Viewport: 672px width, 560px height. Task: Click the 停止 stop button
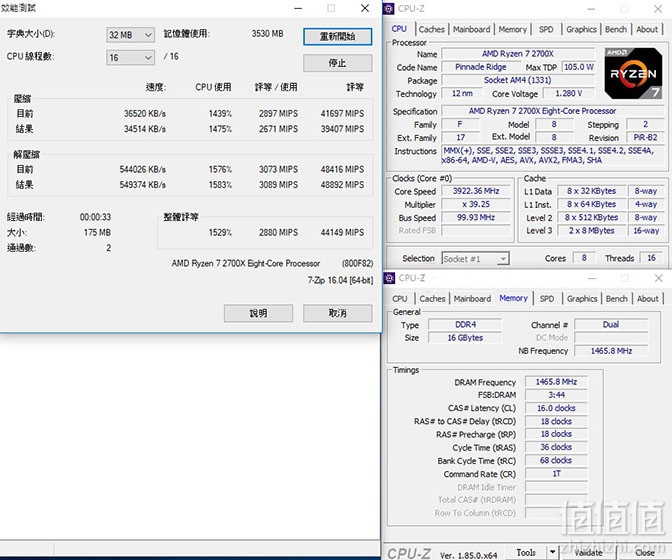(337, 63)
